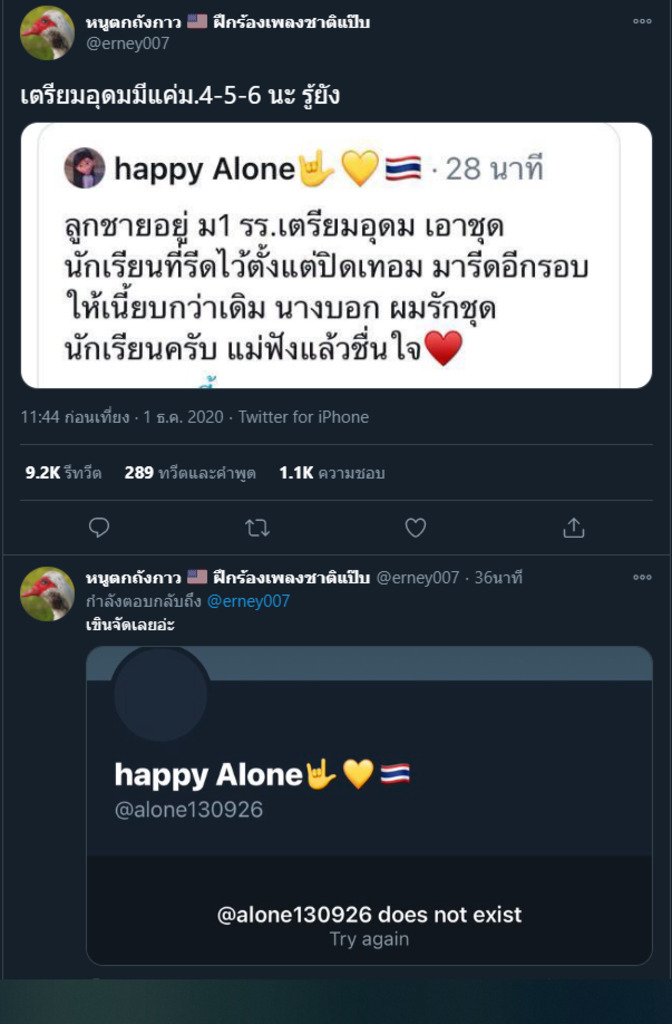The height and width of the screenshot is (1024, 672).
Task: Open the reply tweet's three-dot menu
Action: click(x=642, y=577)
